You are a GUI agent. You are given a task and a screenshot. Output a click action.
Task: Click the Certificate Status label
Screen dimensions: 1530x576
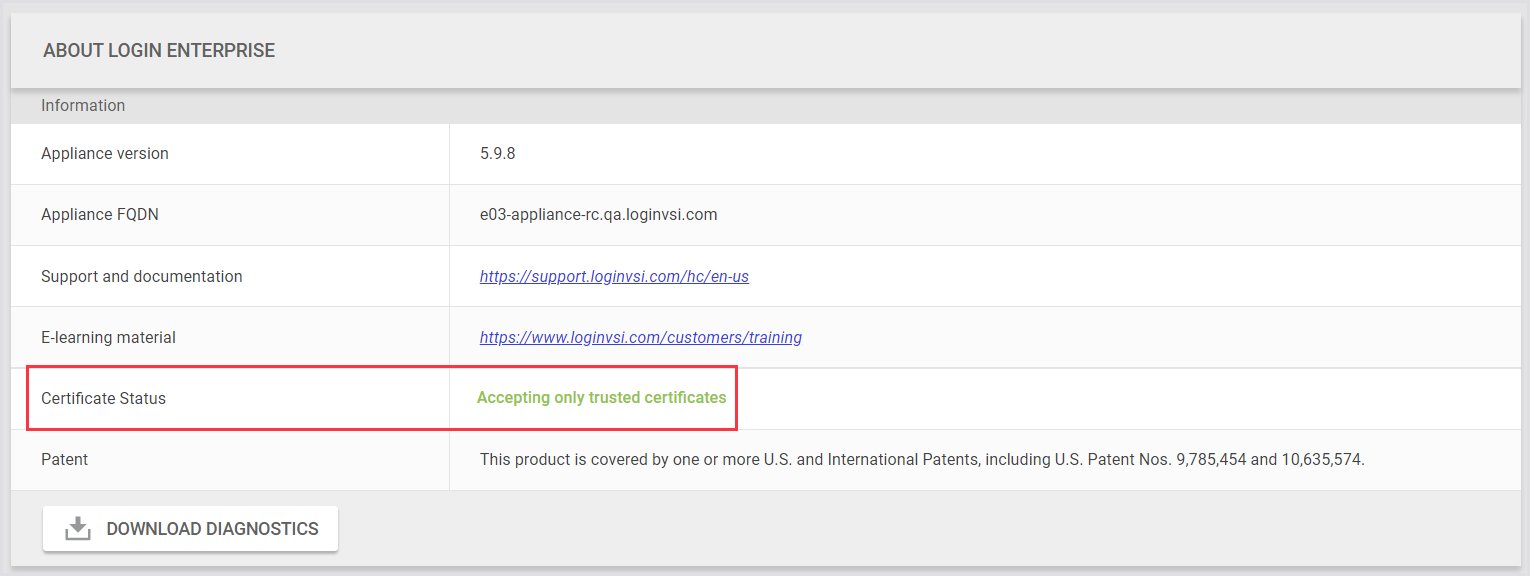tap(104, 398)
